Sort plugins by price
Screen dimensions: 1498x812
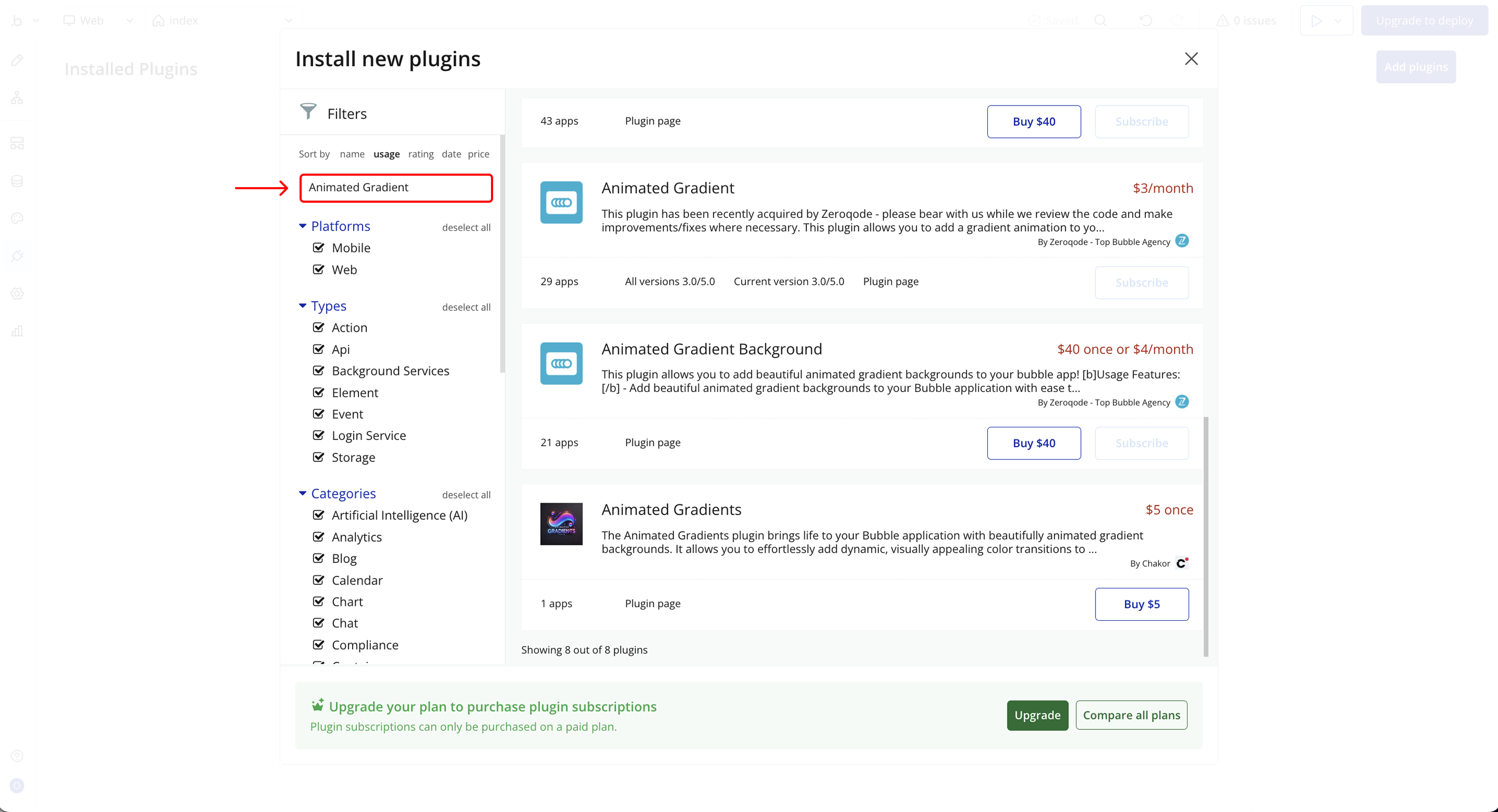click(x=478, y=154)
